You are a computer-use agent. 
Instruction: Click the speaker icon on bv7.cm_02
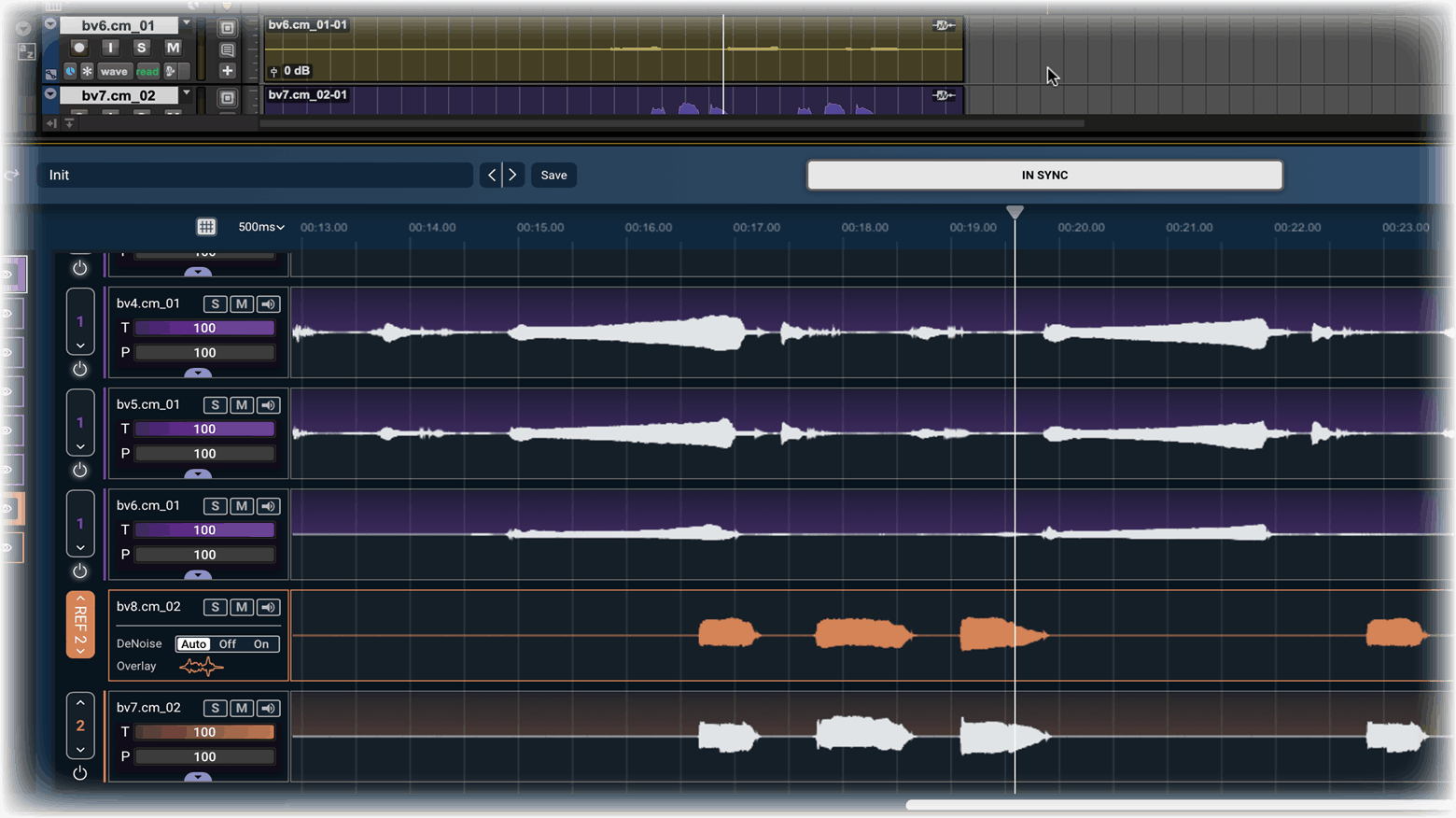click(269, 708)
